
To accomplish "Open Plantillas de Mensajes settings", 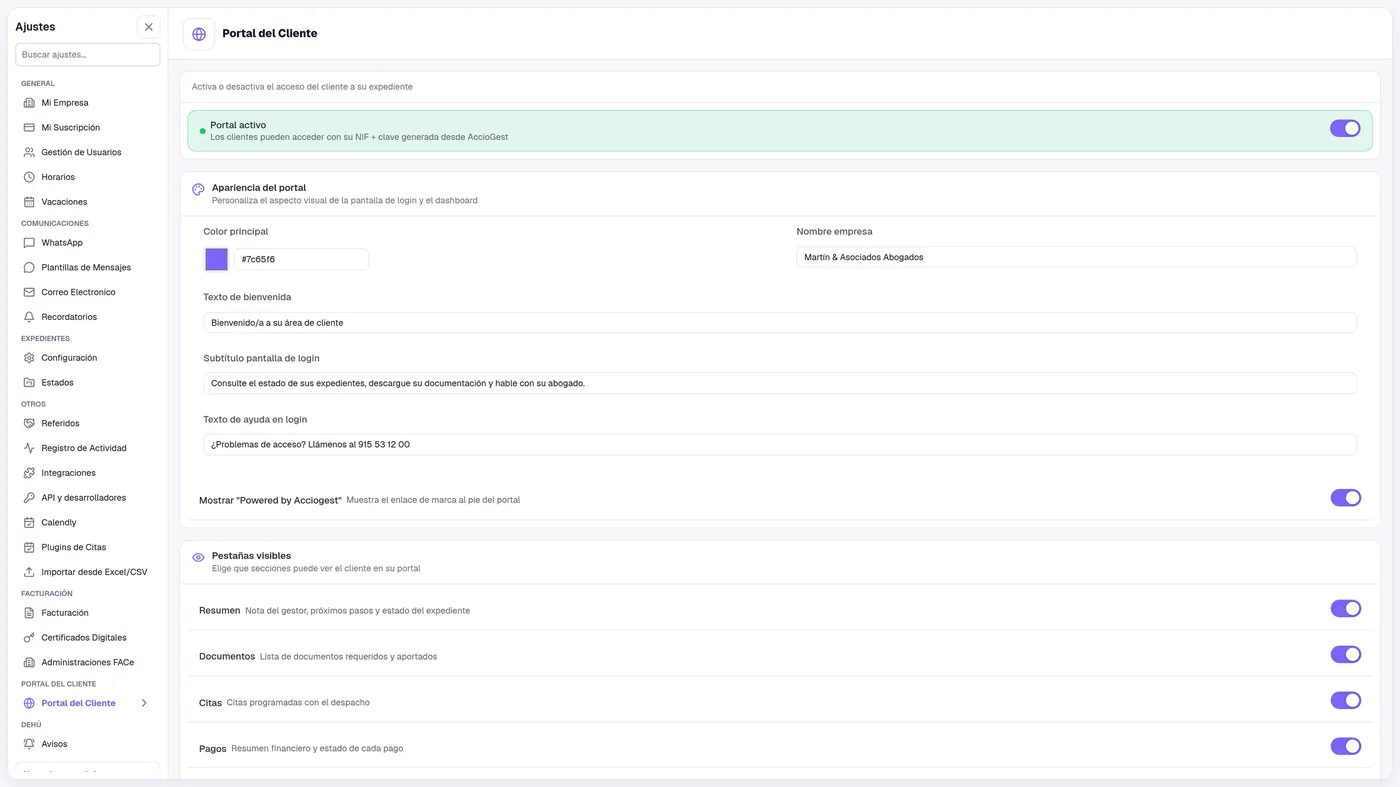I will (86, 268).
